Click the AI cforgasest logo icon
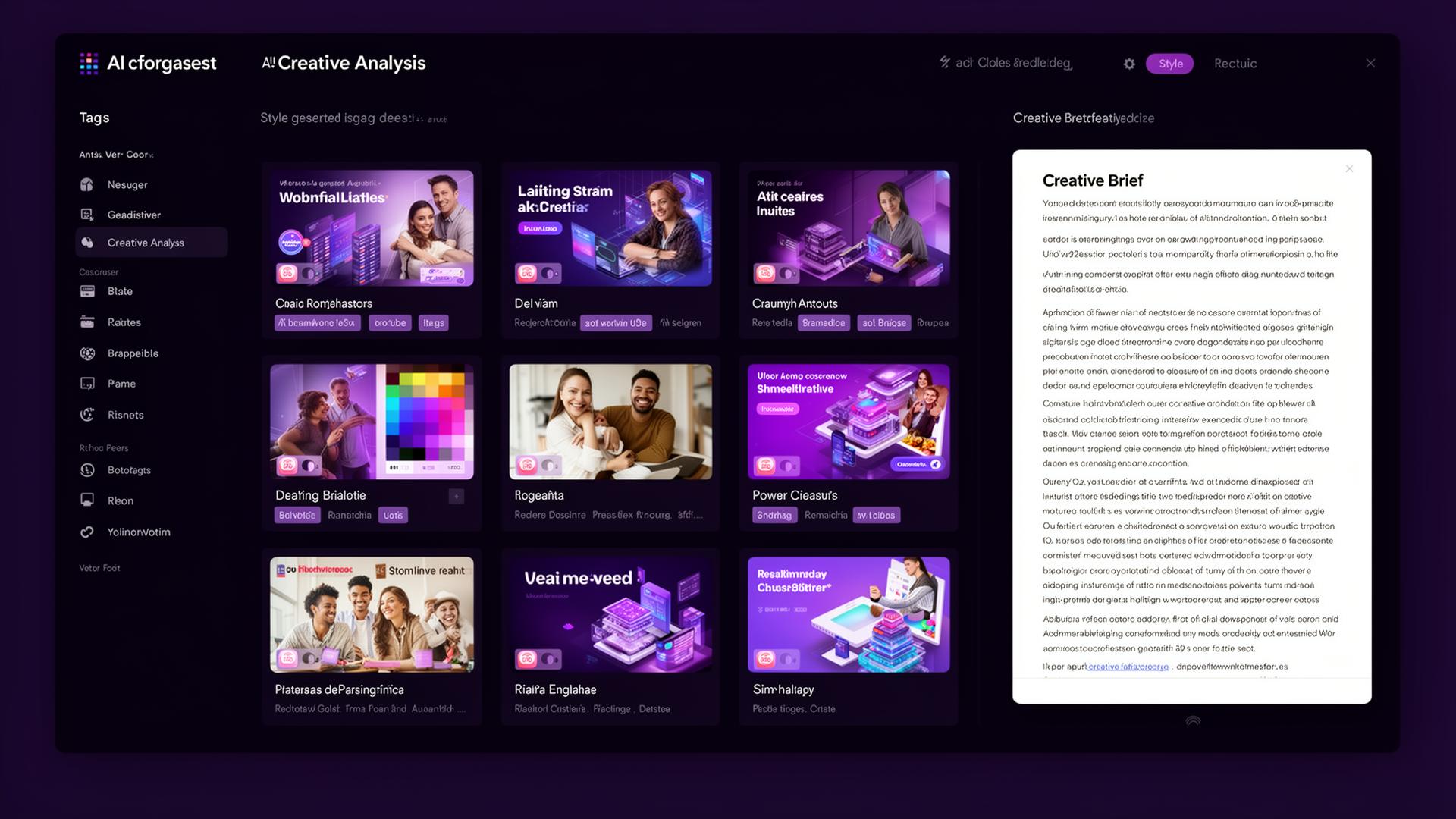Screen dimensions: 1456x819 [89, 64]
